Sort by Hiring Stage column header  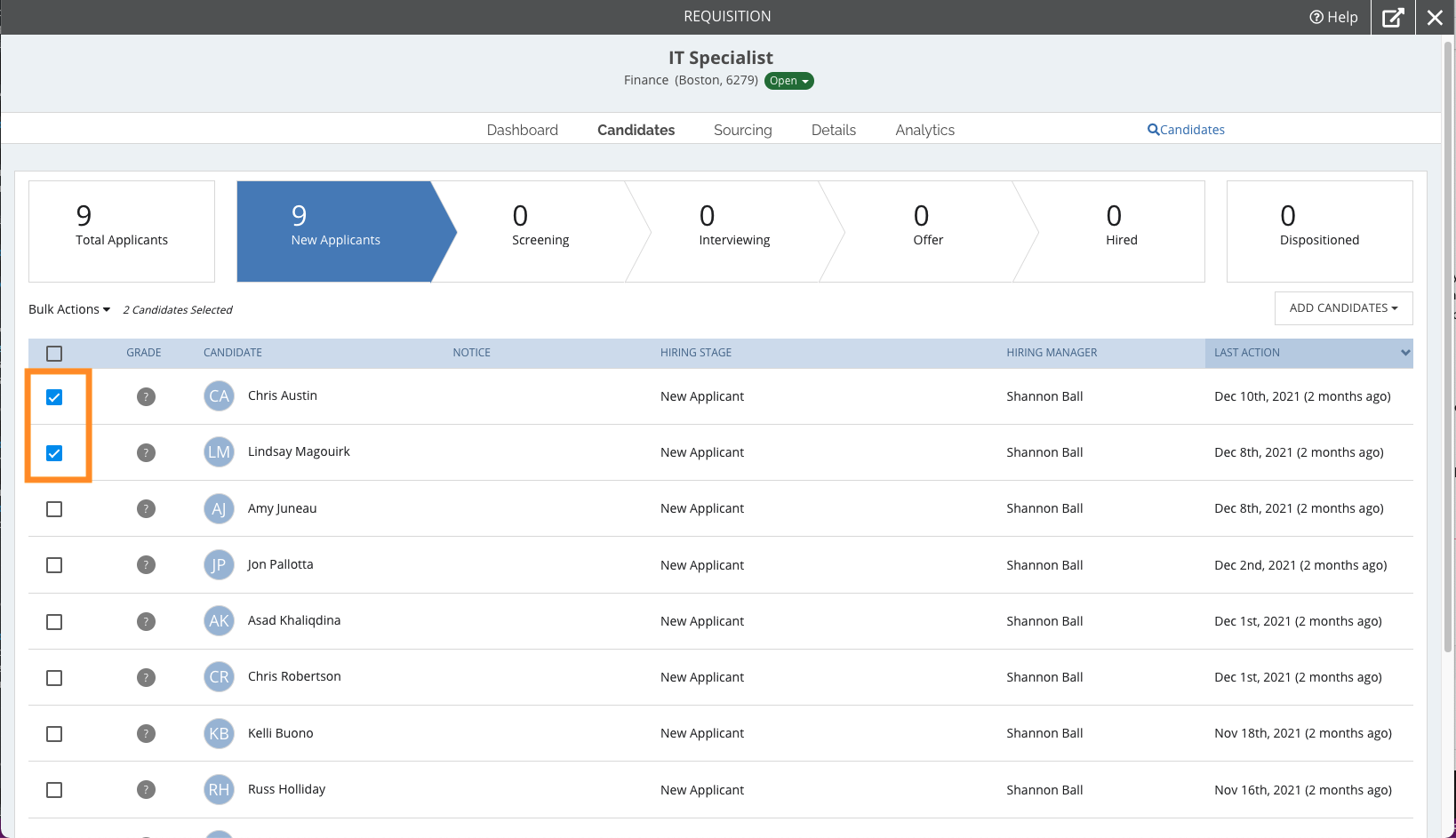point(696,353)
